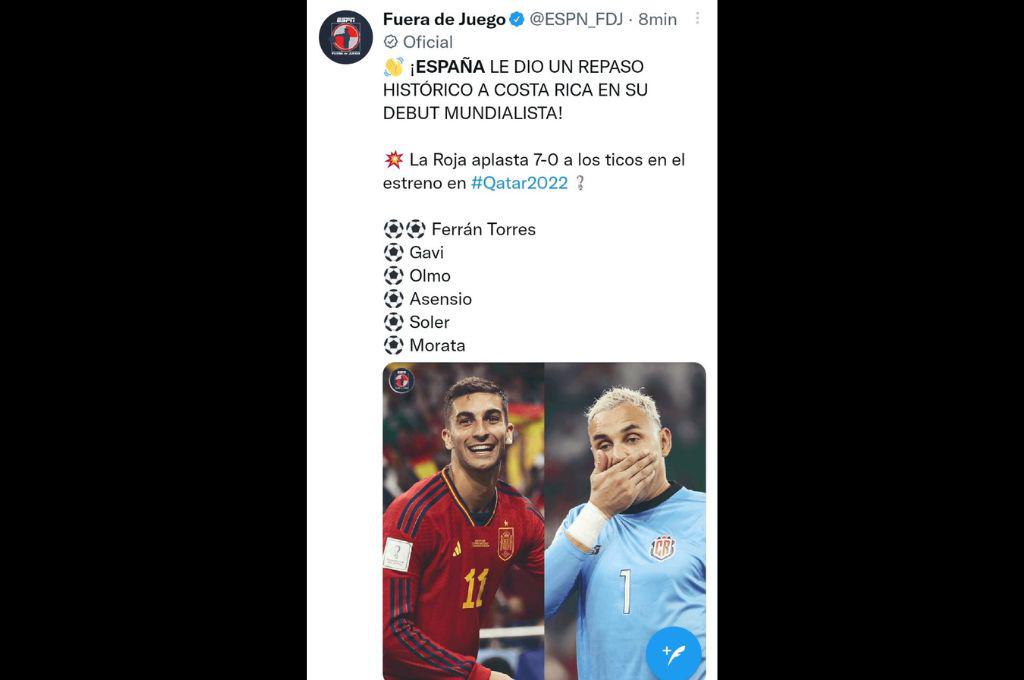
Task: Open the goalkeeper photo on the right
Action: [x=625, y=521]
